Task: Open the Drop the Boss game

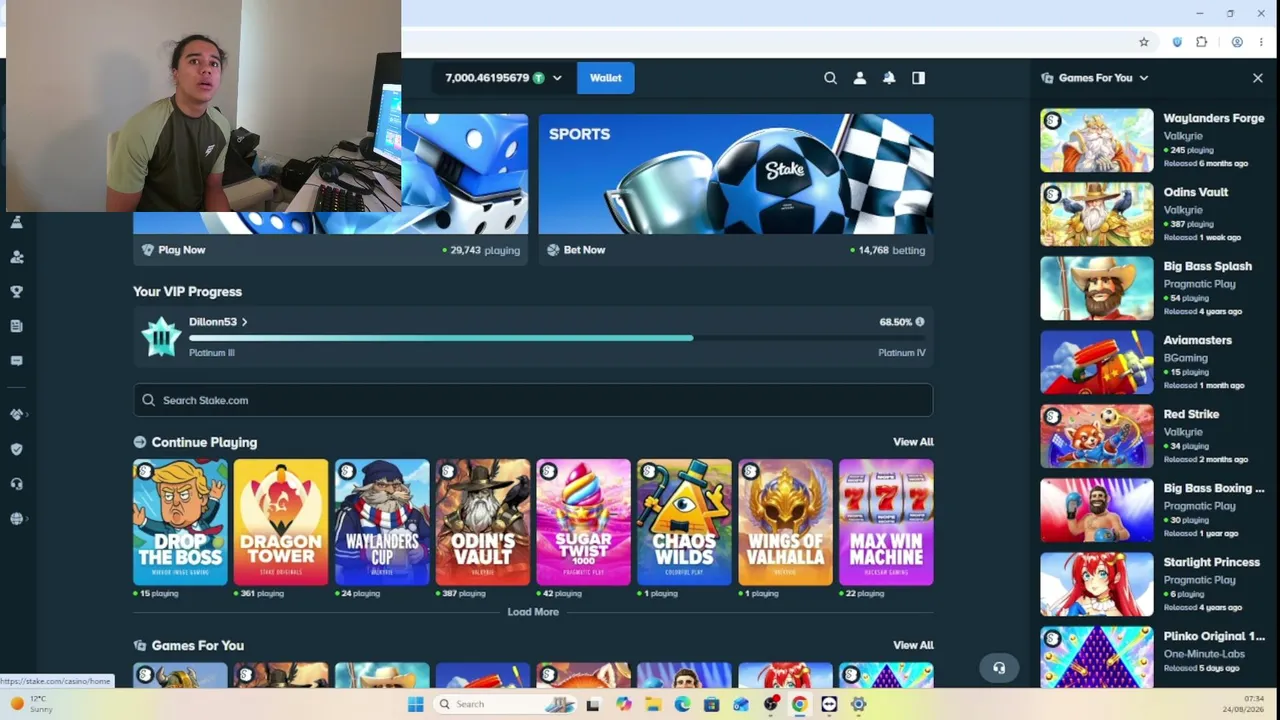Action: (180, 522)
